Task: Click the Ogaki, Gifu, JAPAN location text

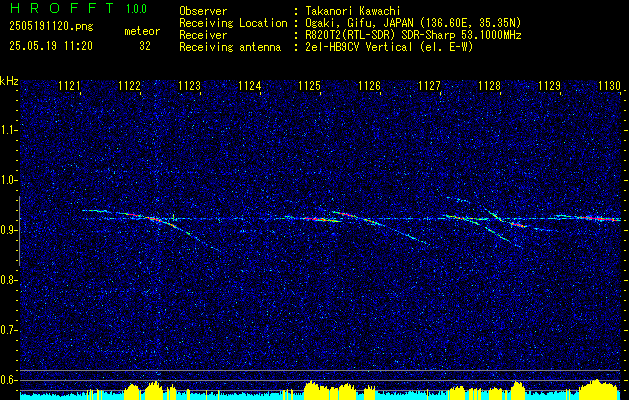Action: pyautogui.click(x=414, y=23)
